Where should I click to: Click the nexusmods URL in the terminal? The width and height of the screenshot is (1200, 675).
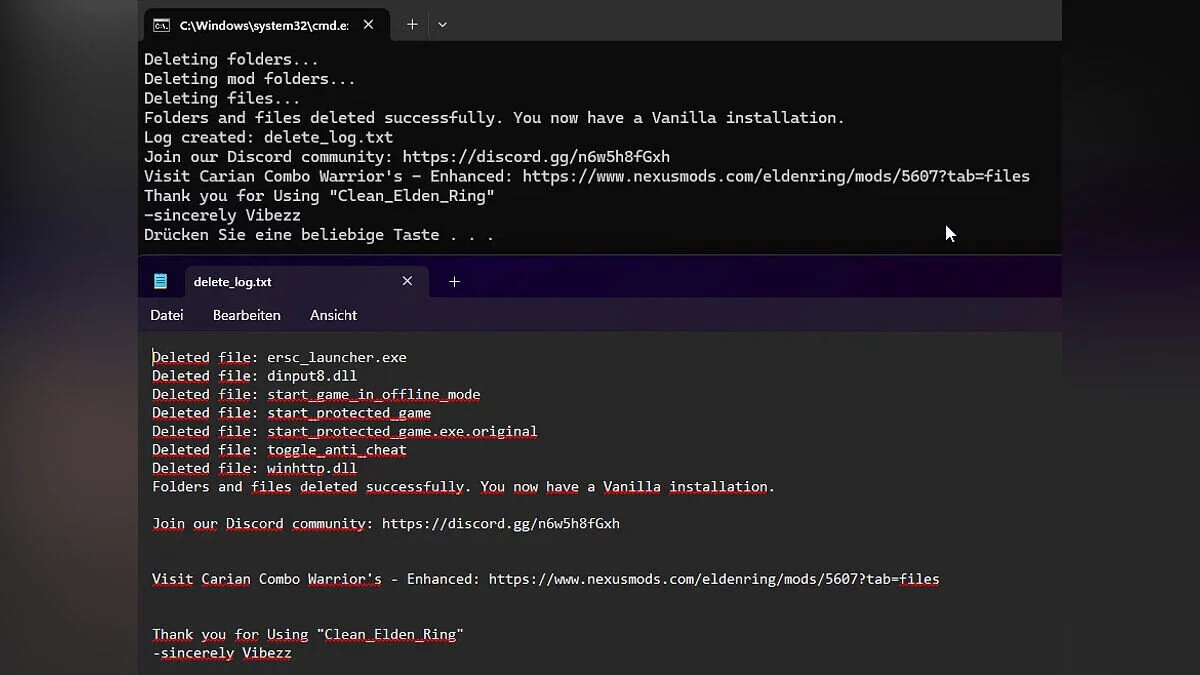775,176
